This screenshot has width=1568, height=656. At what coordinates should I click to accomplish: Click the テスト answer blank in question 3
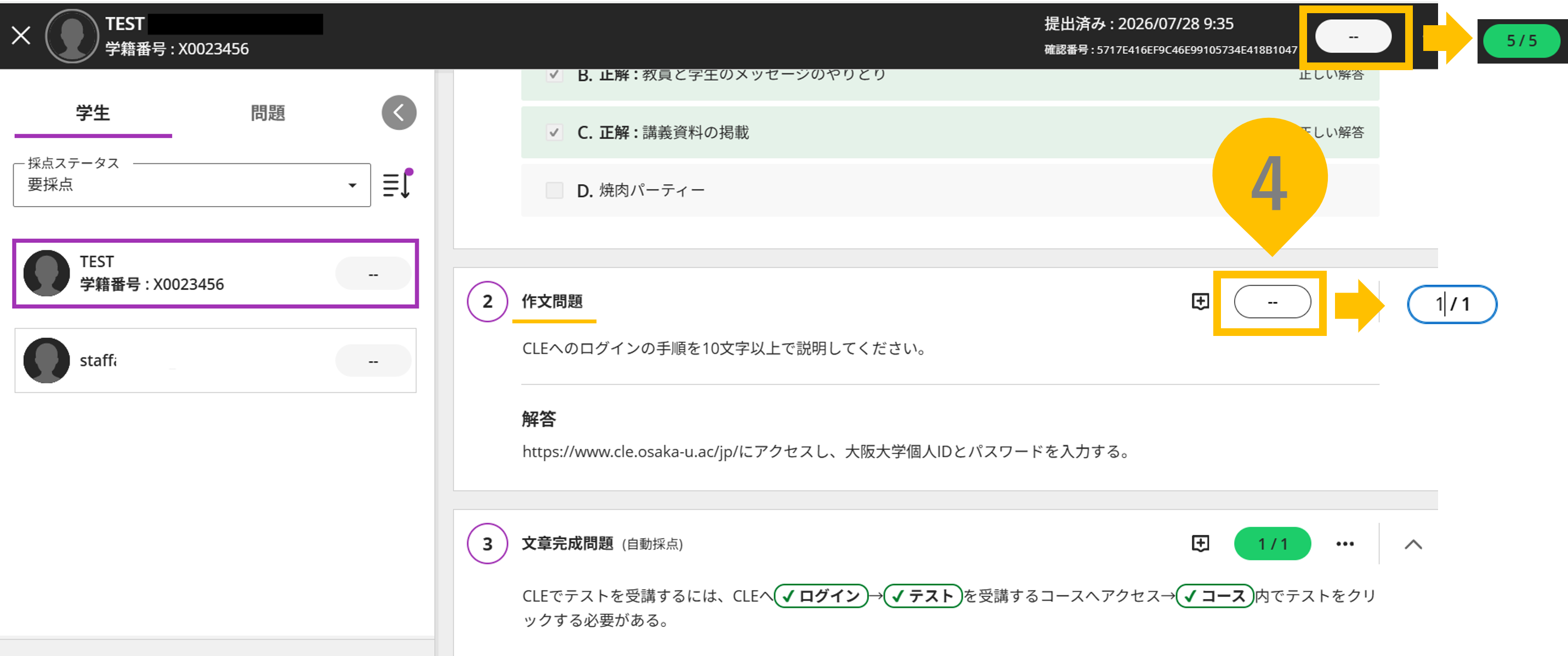tap(922, 596)
